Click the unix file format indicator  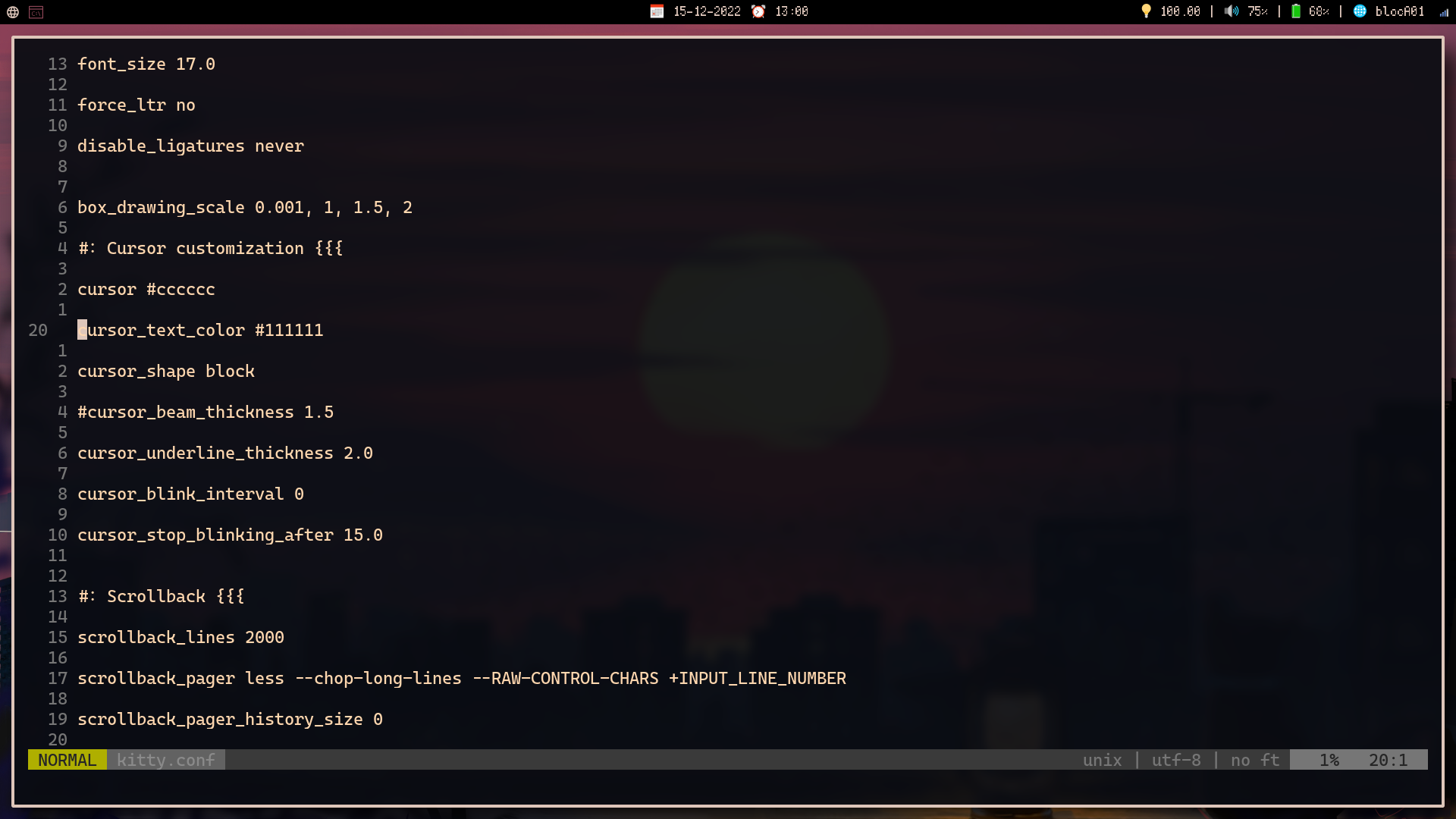click(1102, 759)
